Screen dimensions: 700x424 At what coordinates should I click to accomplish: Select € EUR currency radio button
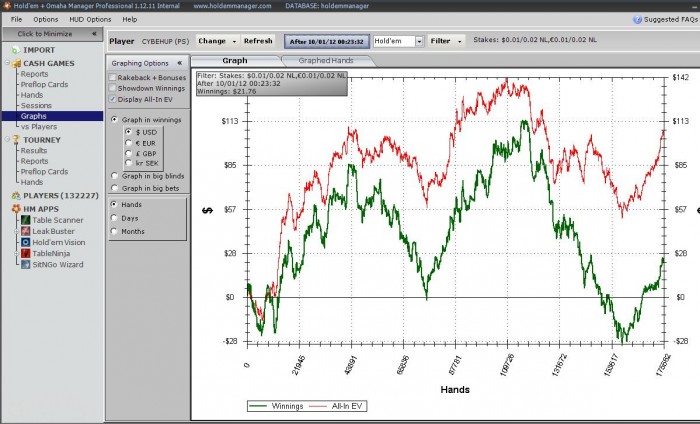click(x=129, y=143)
